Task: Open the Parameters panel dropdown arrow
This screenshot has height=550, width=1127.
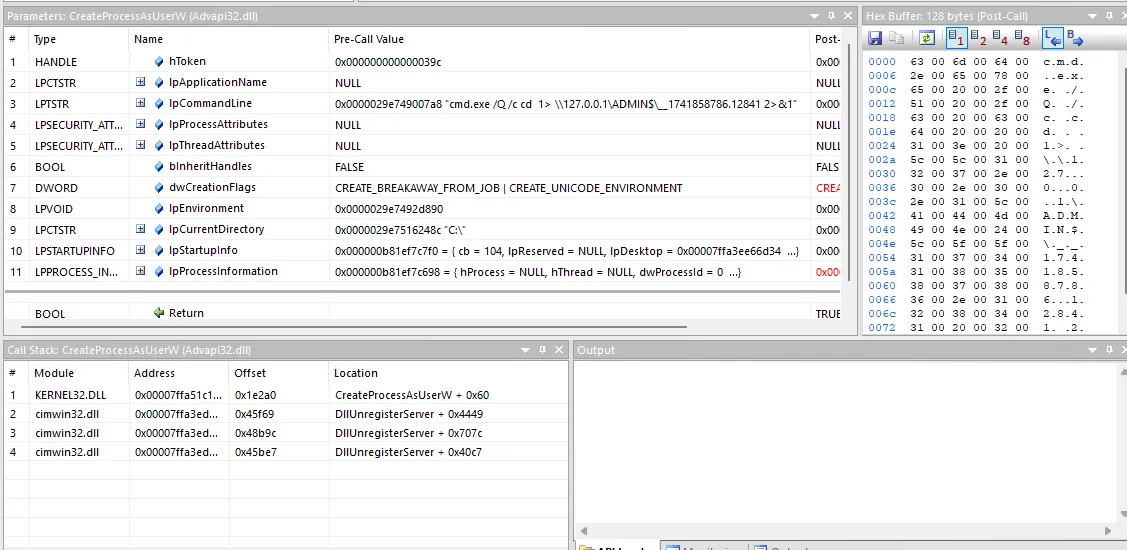Action: 814,15
